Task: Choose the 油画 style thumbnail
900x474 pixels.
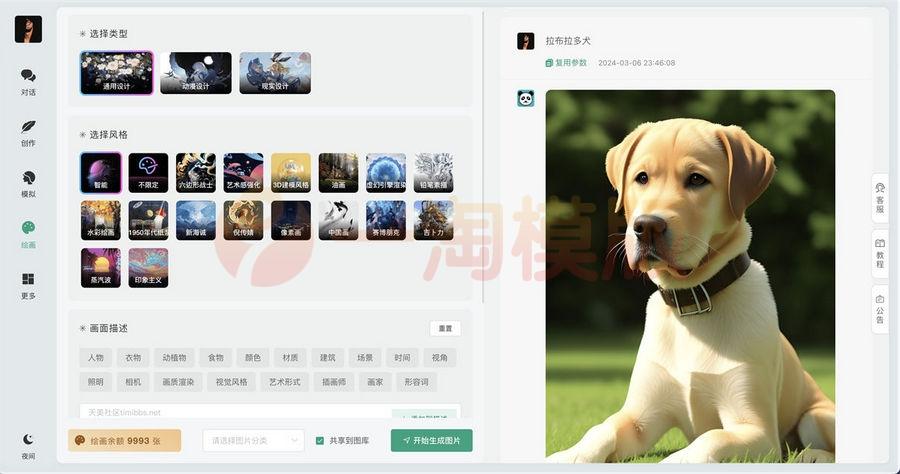Action: (338, 172)
